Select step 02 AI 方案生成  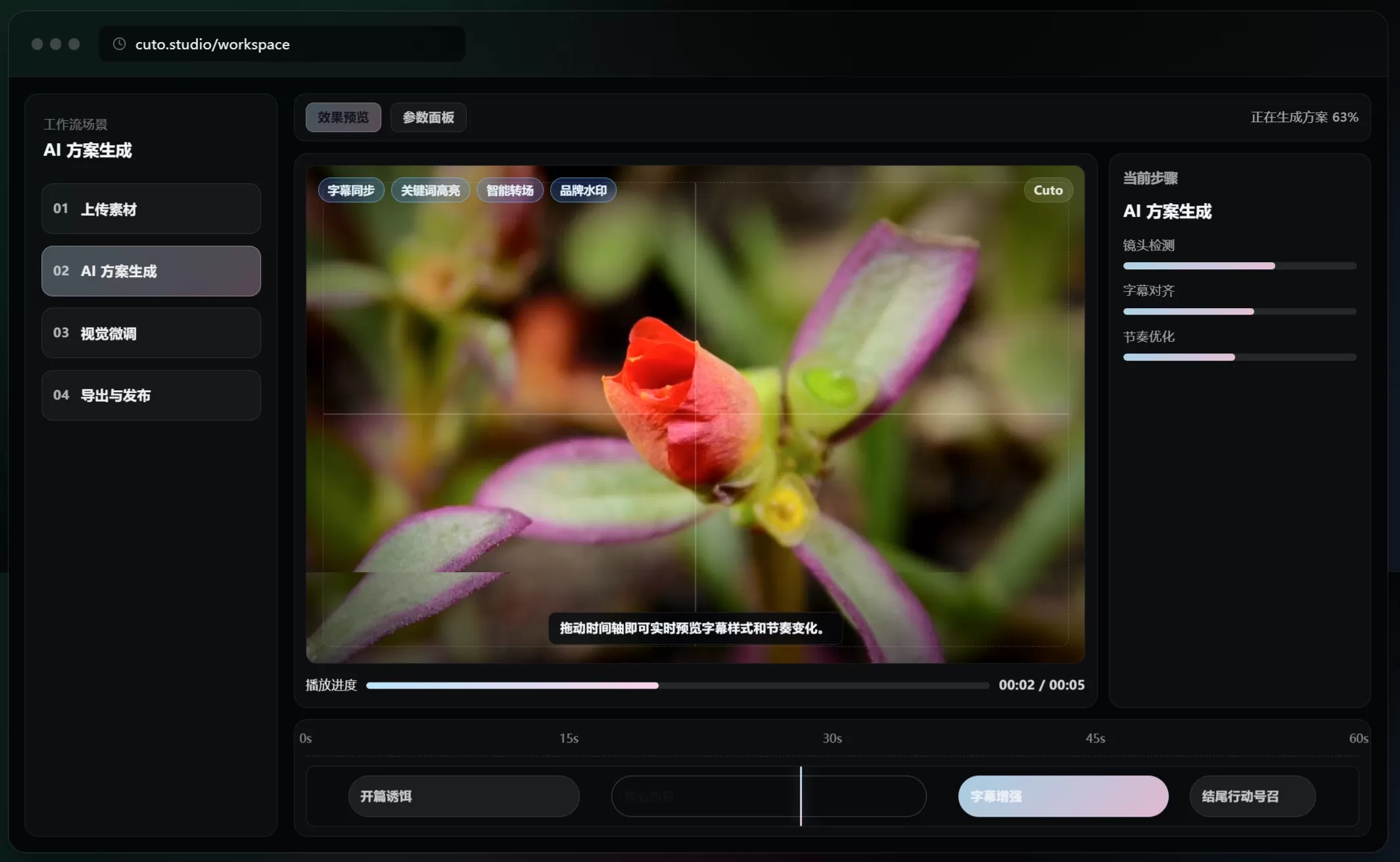(151, 271)
